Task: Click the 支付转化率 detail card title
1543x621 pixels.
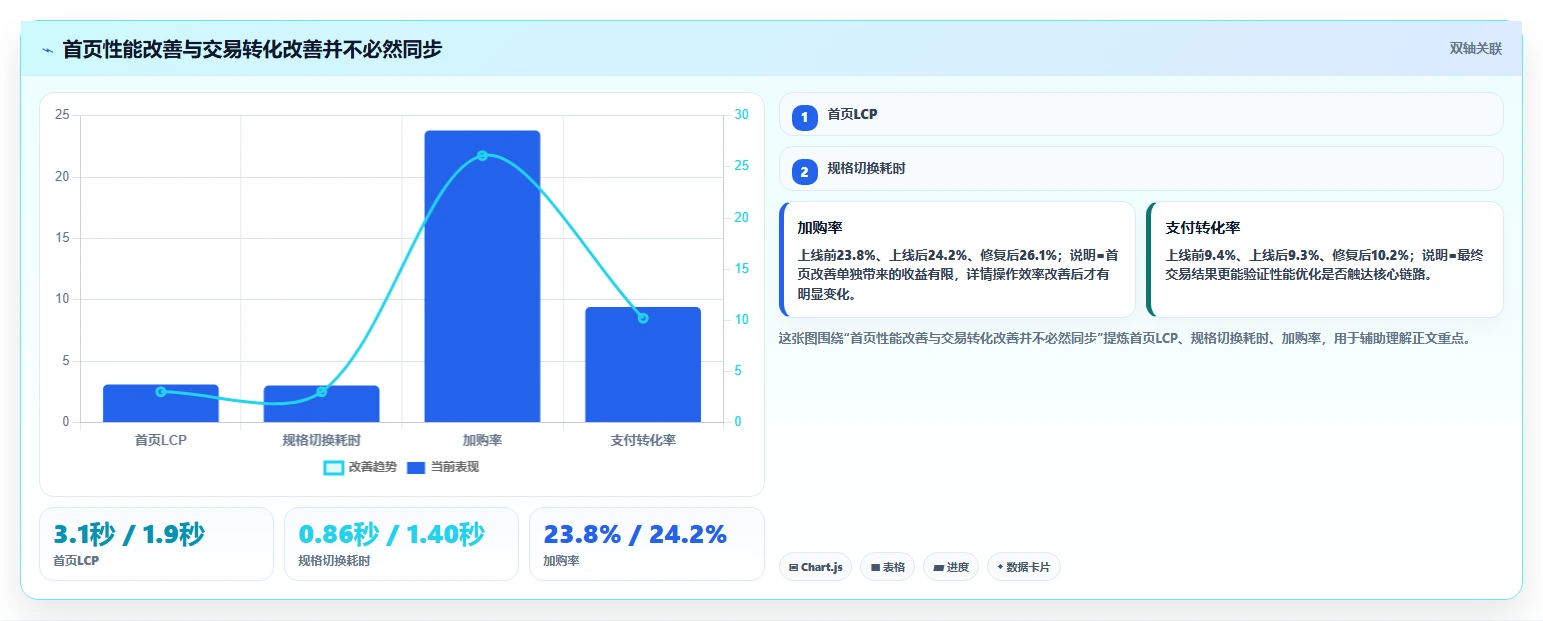Action: click(x=1203, y=228)
